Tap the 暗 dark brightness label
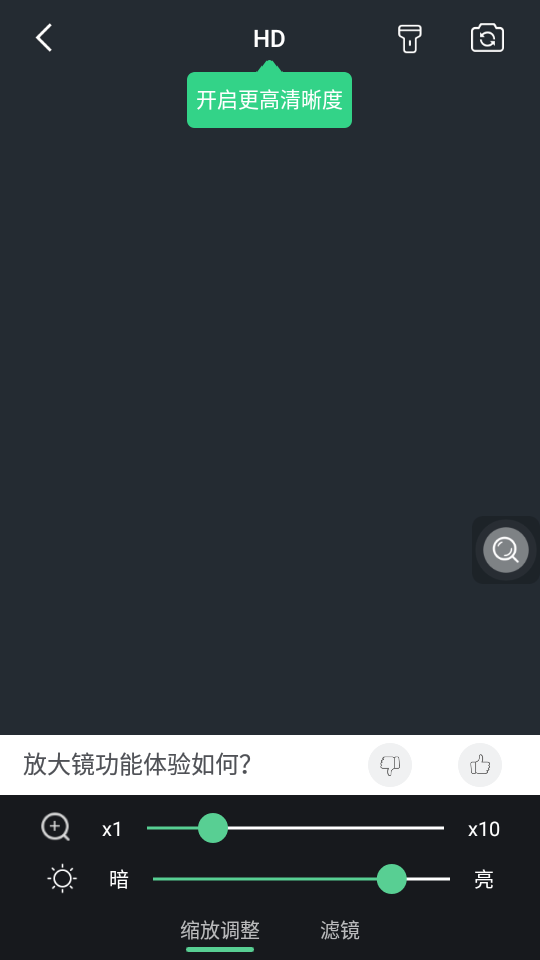This screenshot has width=540, height=960. (119, 880)
